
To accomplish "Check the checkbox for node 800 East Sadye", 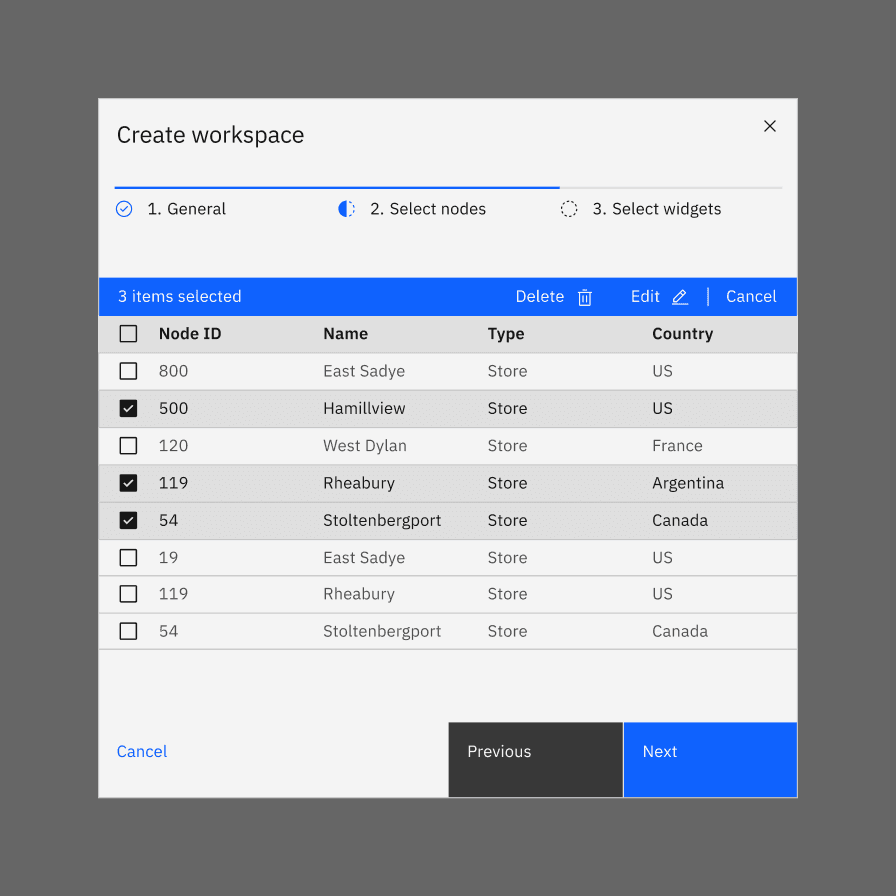I will click(x=128, y=371).
